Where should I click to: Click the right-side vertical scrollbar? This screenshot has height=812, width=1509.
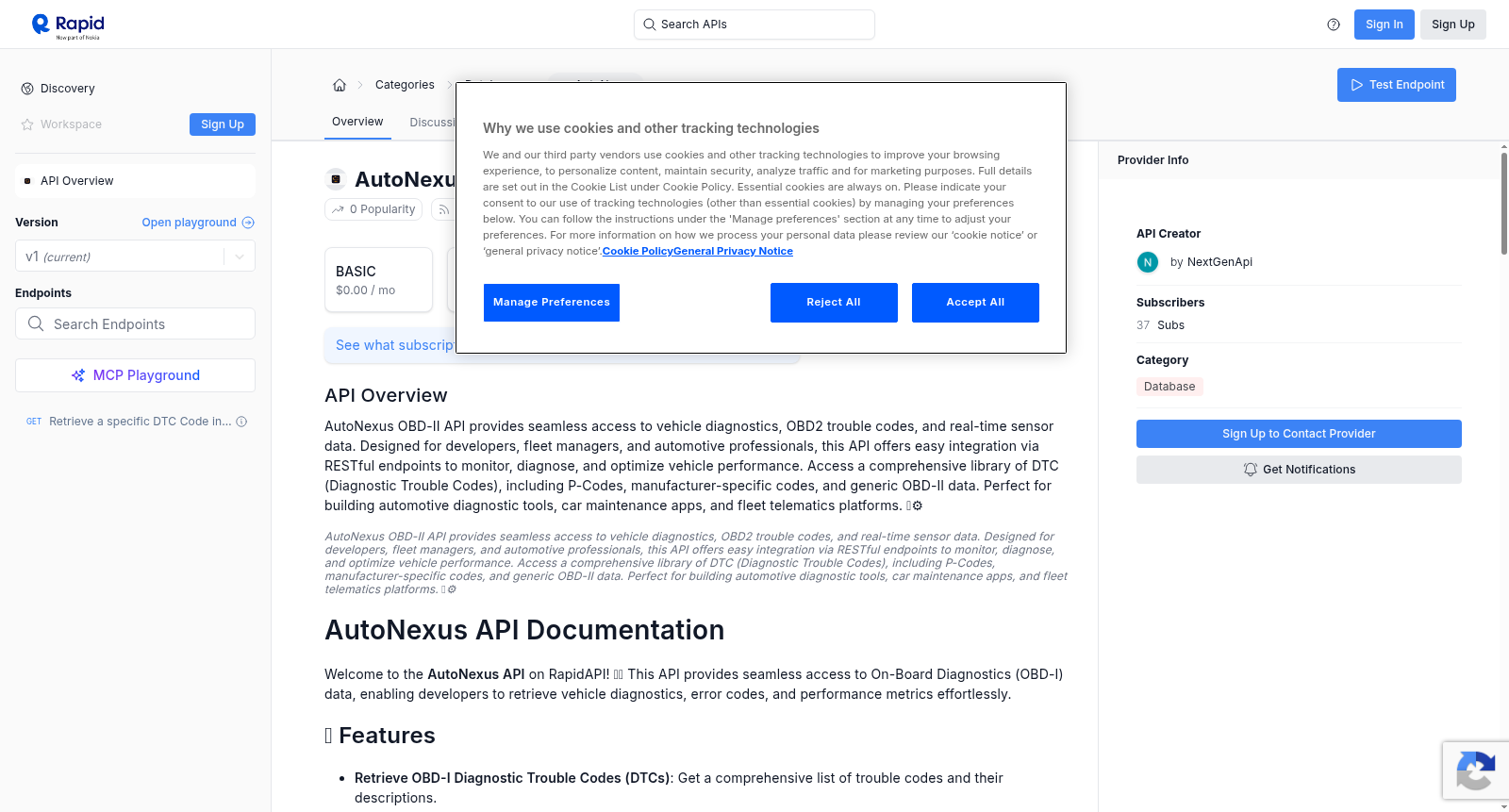click(x=1503, y=203)
